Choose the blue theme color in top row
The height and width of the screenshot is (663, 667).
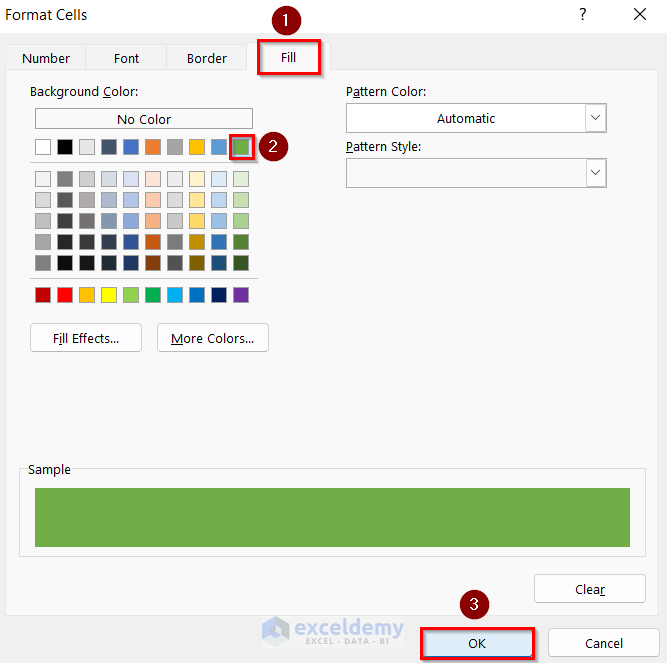point(131,147)
